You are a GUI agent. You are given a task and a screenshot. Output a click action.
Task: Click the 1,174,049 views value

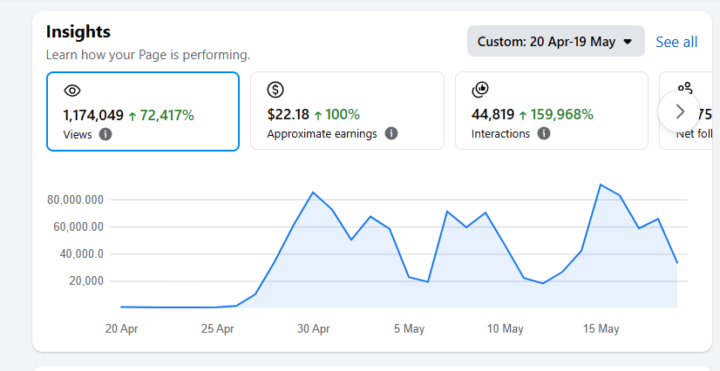tap(93, 115)
